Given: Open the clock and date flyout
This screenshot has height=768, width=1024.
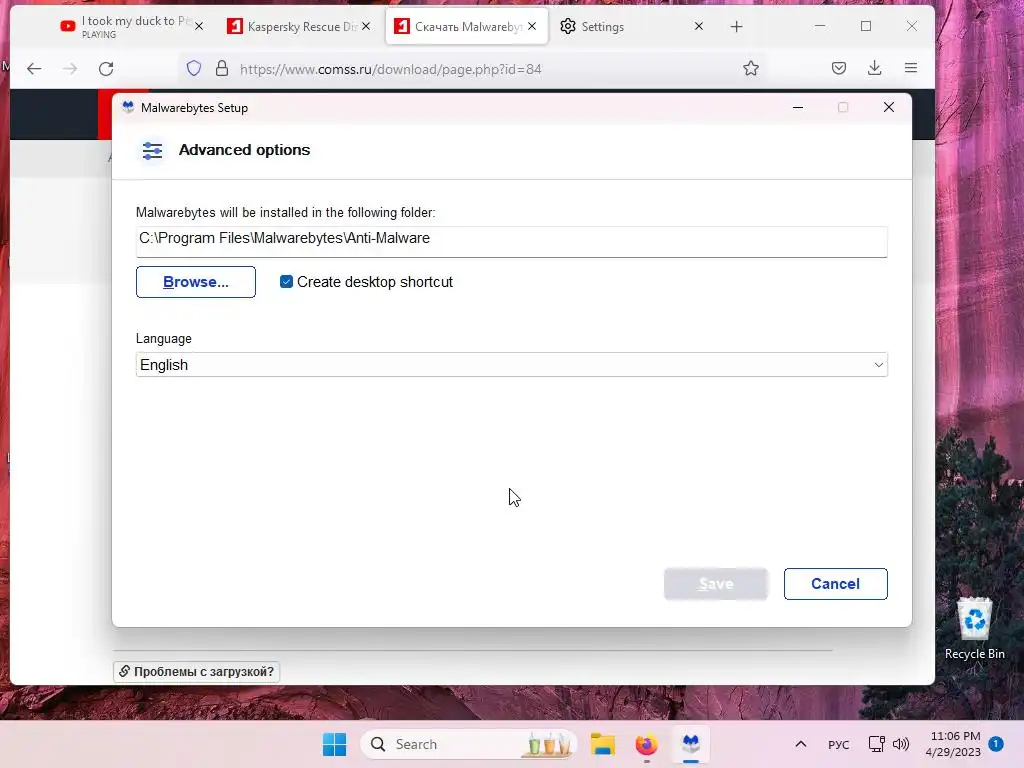Looking at the screenshot, I should (x=953, y=744).
